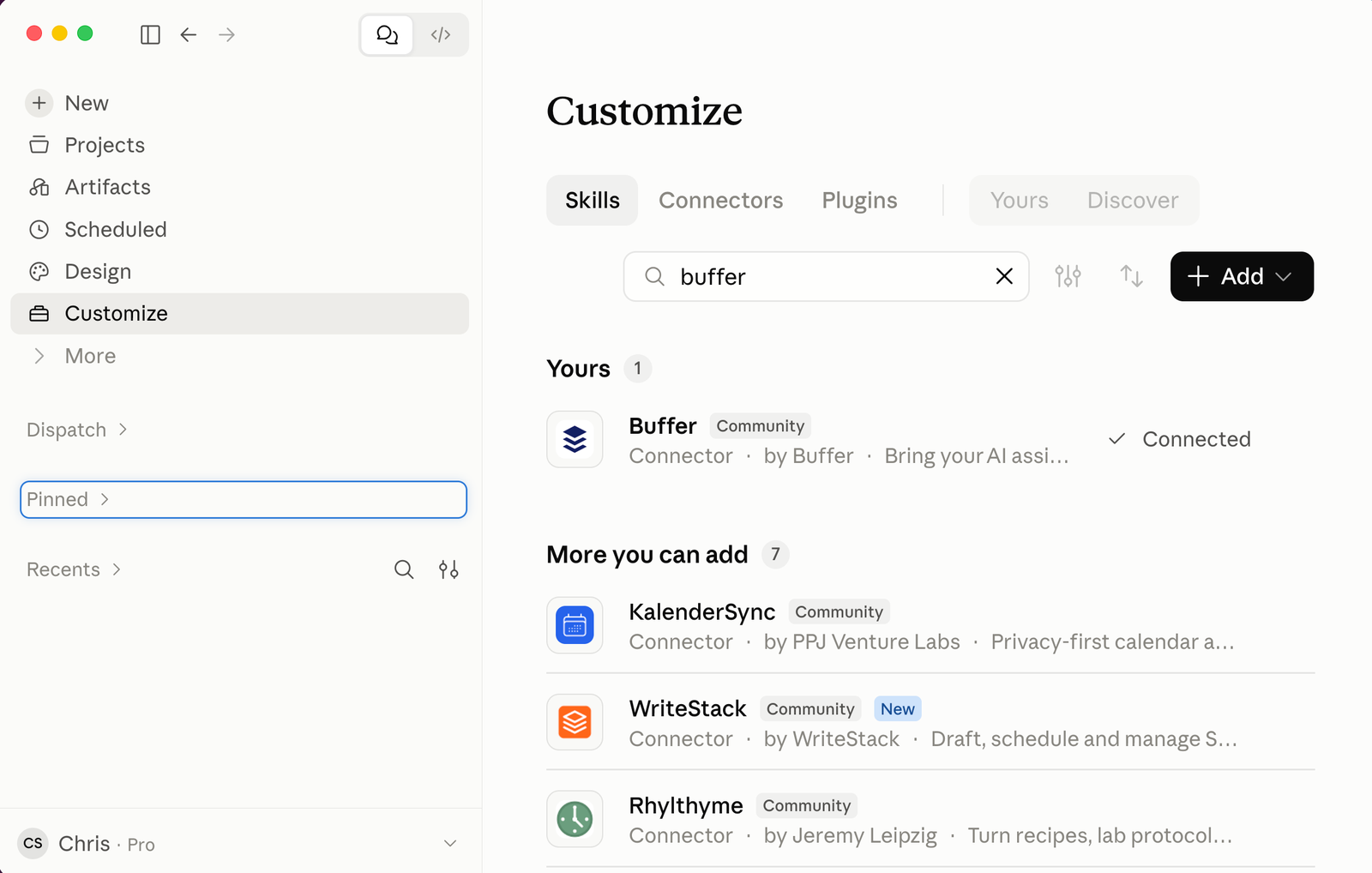1372x873 pixels.
Task: Open the Add dropdown button
Action: tap(1242, 276)
